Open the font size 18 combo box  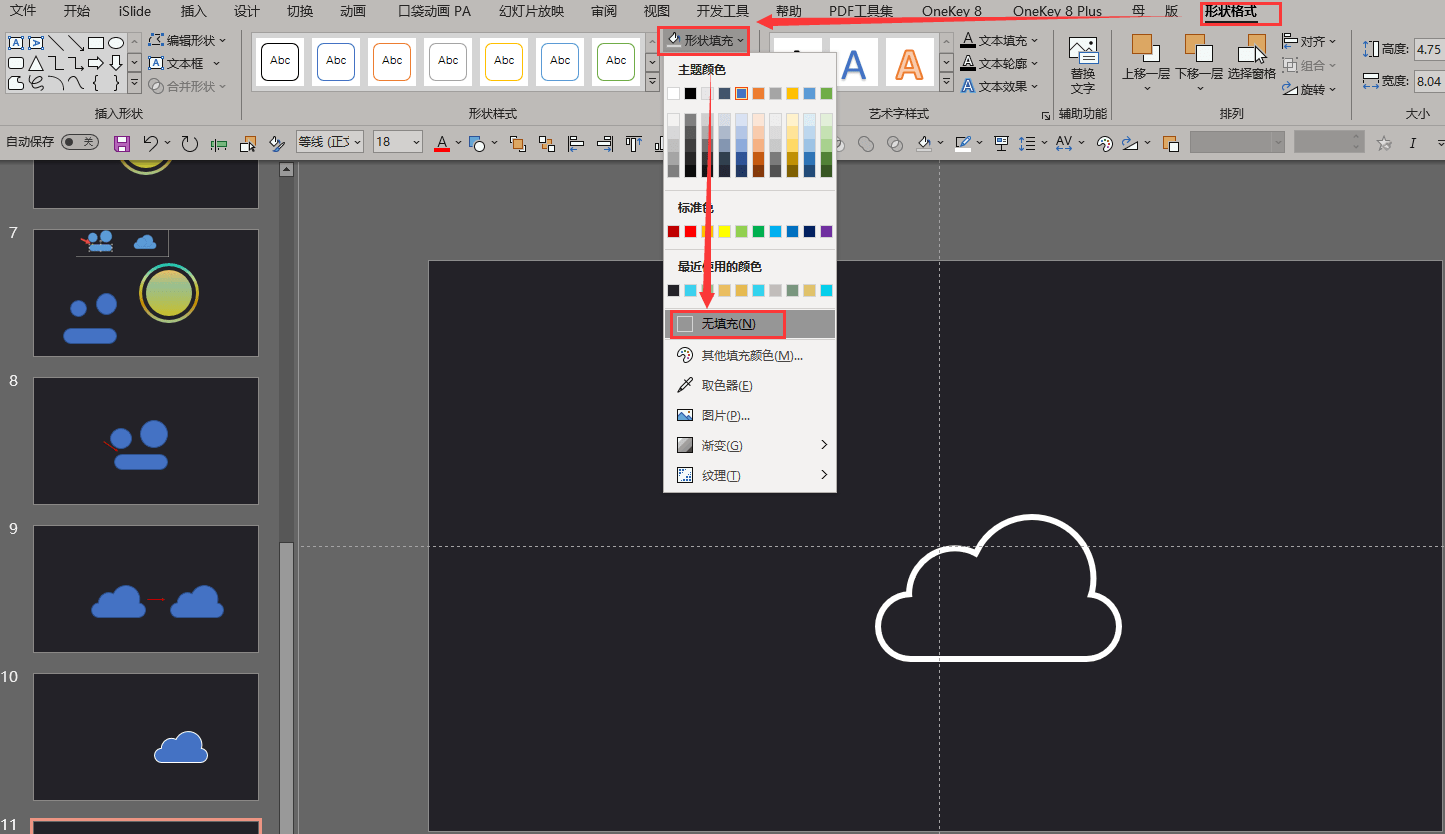tap(398, 142)
